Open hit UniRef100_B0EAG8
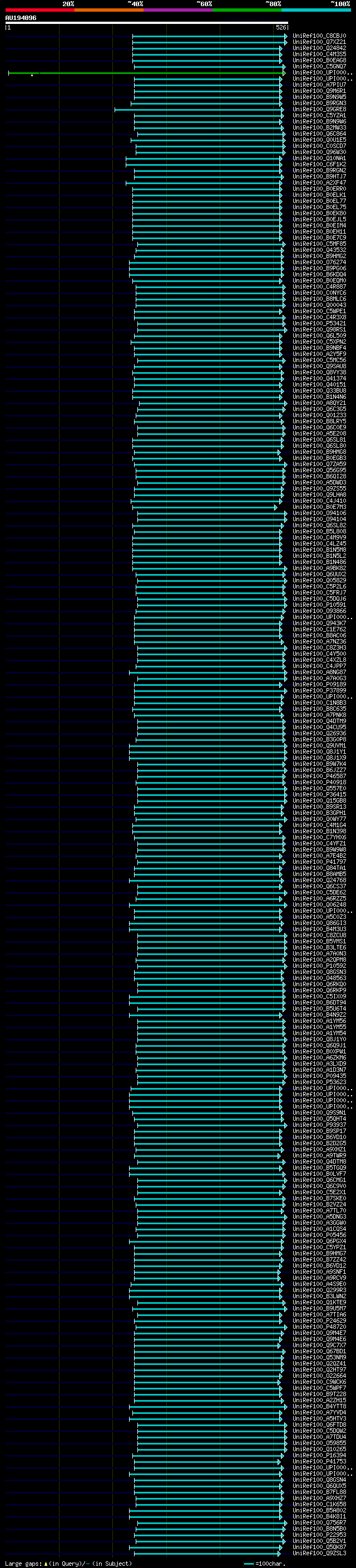This screenshot has height=1568, width=356. pos(319,60)
